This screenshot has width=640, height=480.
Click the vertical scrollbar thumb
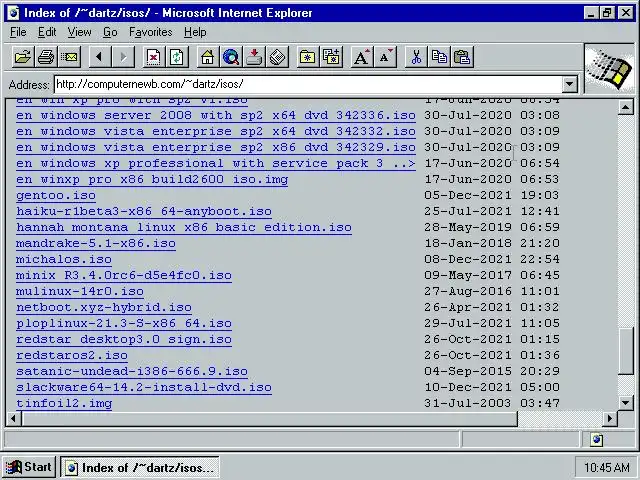click(625, 351)
